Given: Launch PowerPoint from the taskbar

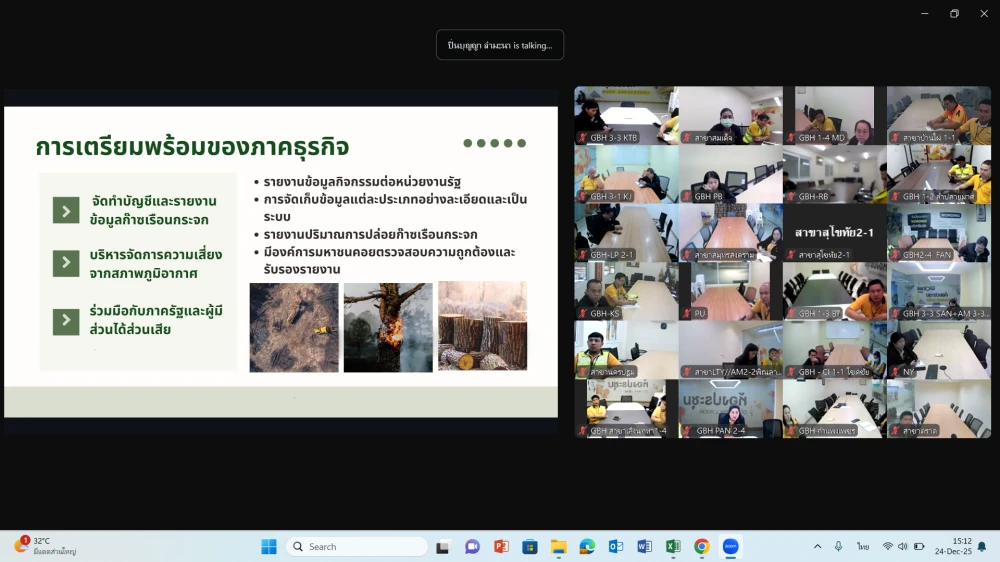Looking at the screenshot, I should [501, 547].
